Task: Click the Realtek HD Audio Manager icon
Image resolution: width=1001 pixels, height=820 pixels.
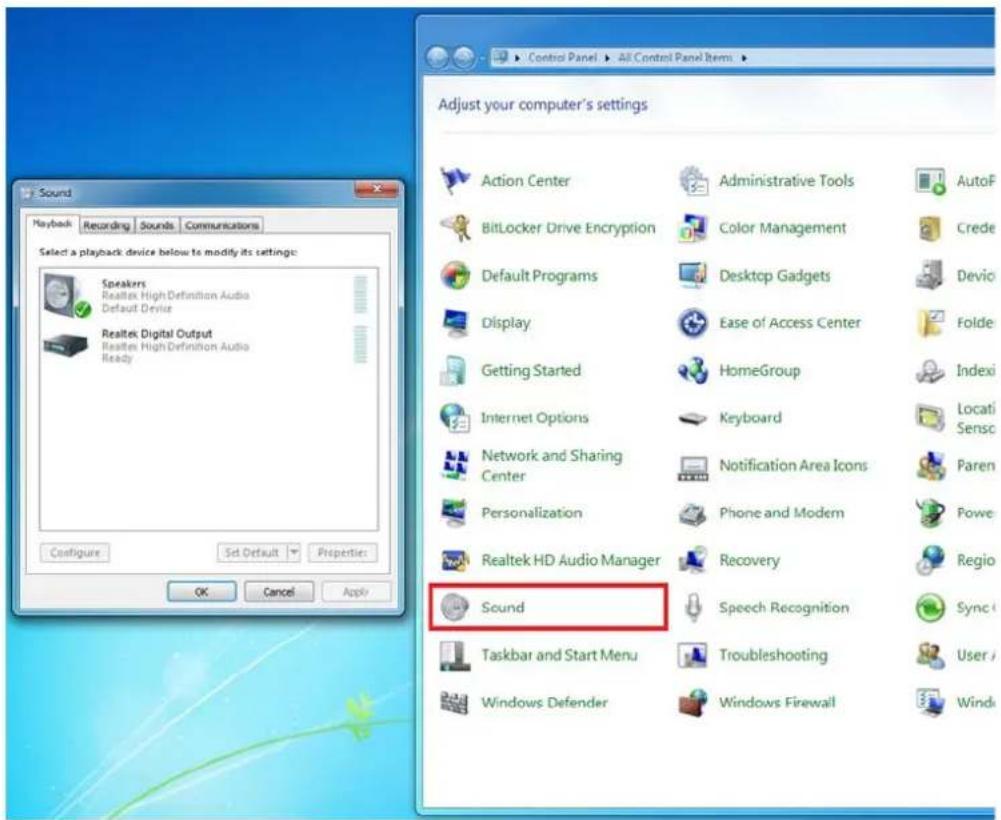Action: pos(455,560)
